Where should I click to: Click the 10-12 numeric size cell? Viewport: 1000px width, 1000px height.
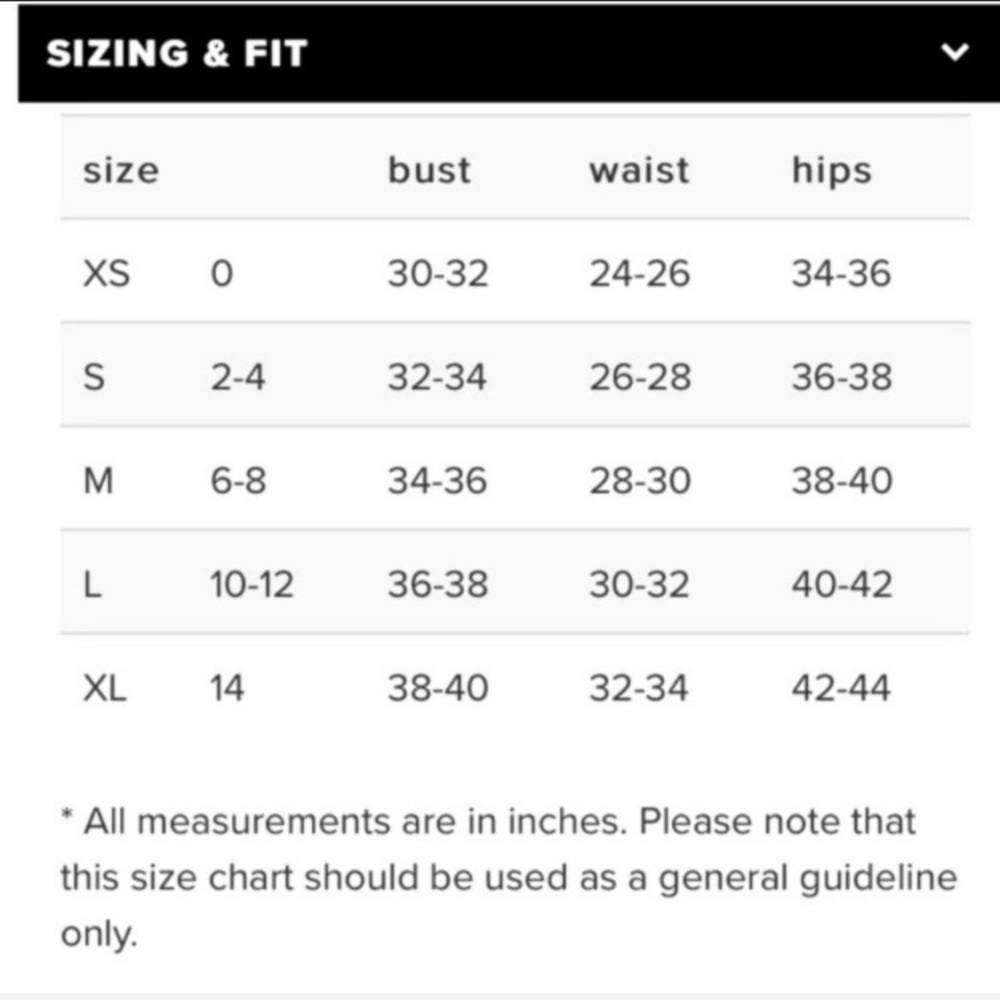coord(252,584)
